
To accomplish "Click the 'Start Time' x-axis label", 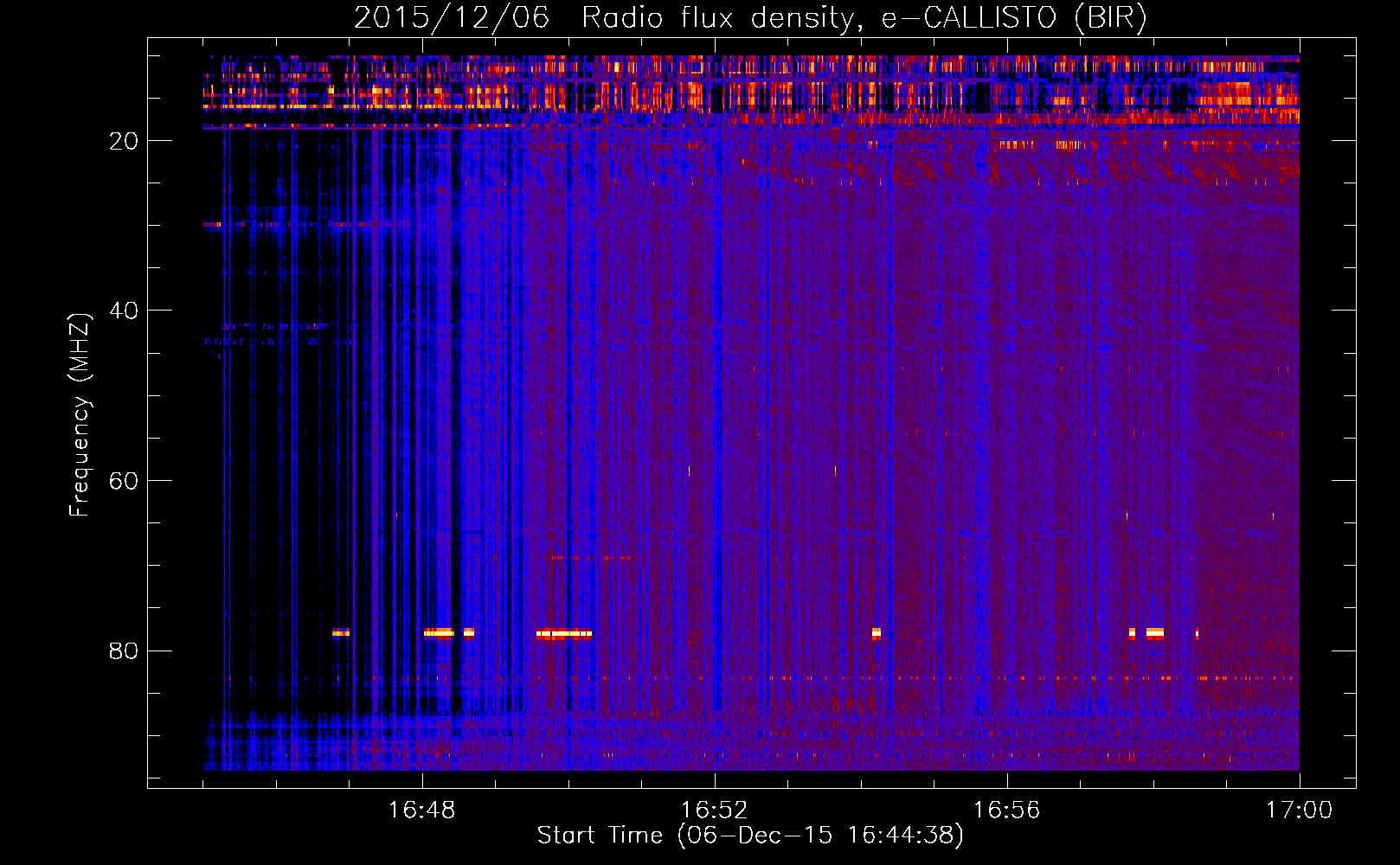I will pos(749,836).
